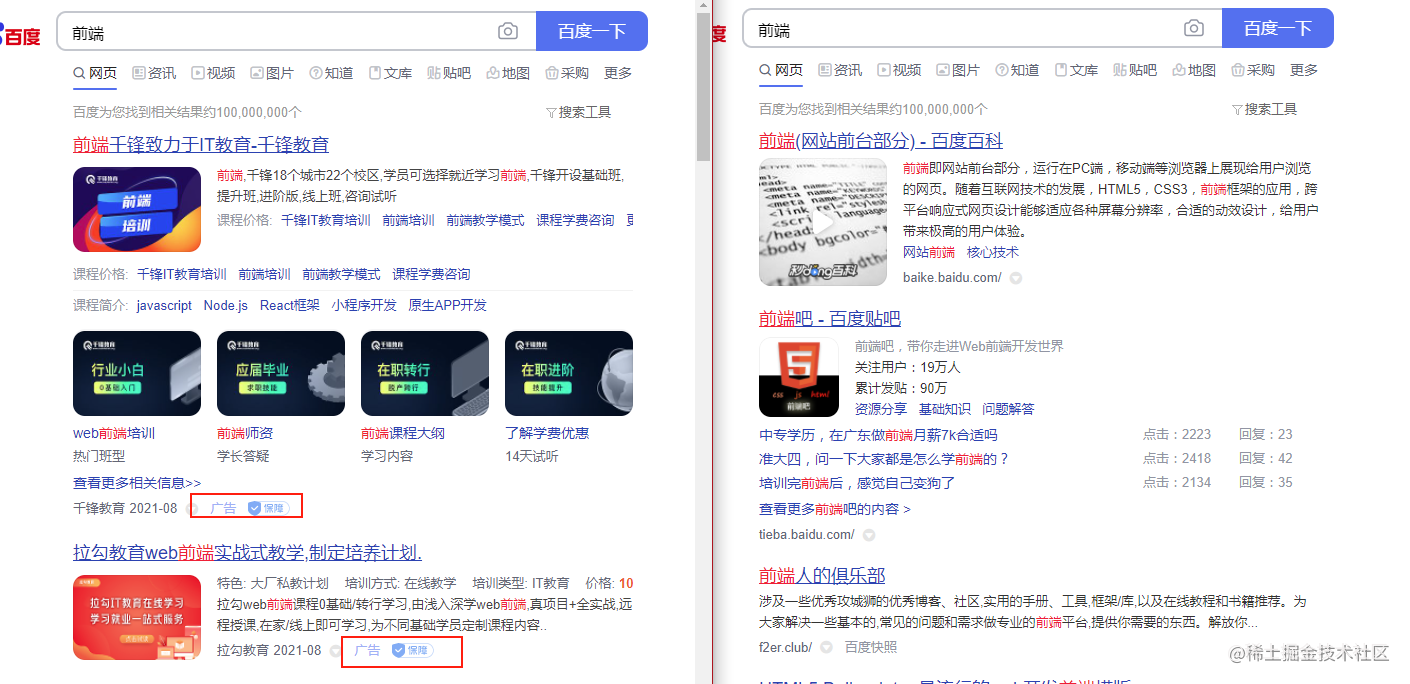Click 查看更多前端吧的内容 > link

point(835,509)
